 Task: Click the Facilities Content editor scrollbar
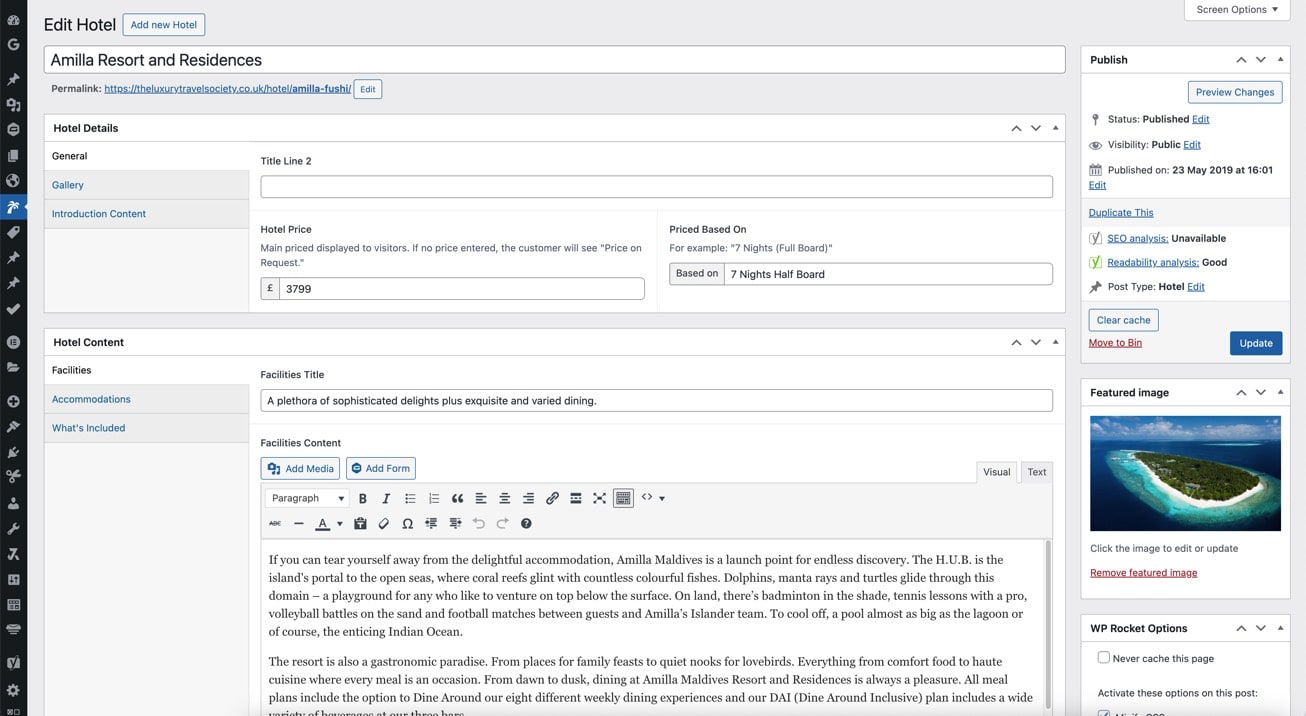click(1048, 626)
